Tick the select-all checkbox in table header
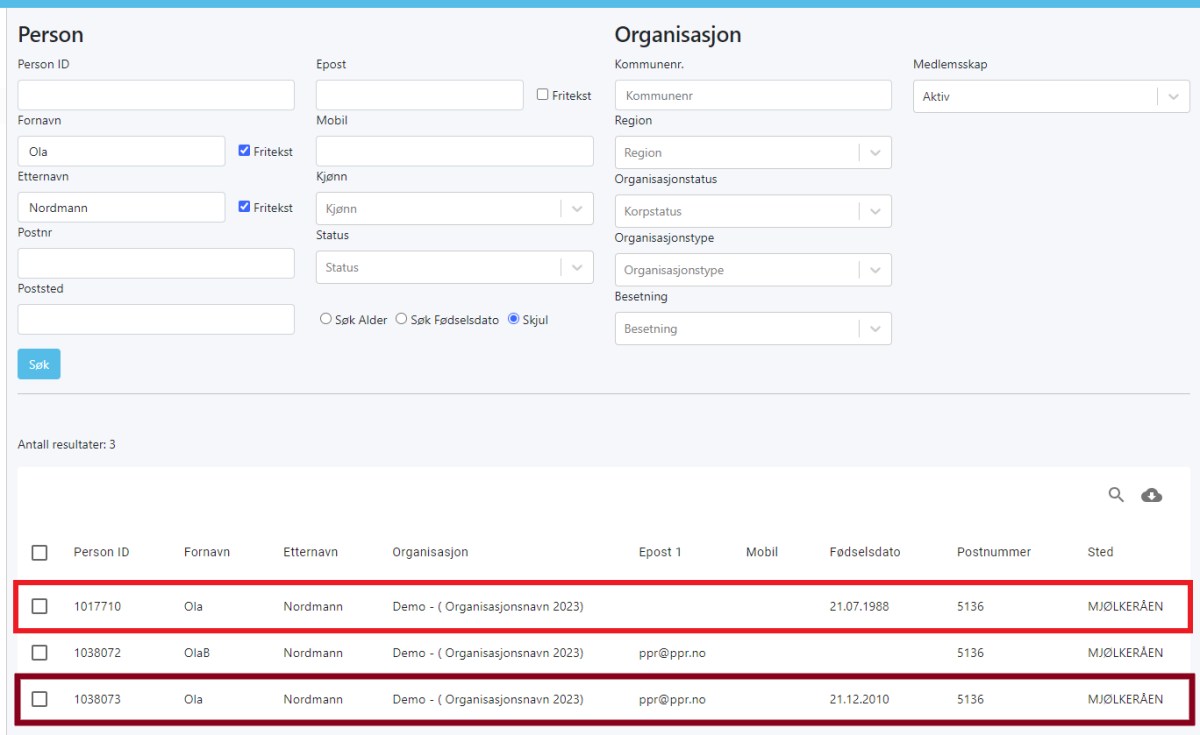This screenshot has height=735, width=1200. point(39,552)
